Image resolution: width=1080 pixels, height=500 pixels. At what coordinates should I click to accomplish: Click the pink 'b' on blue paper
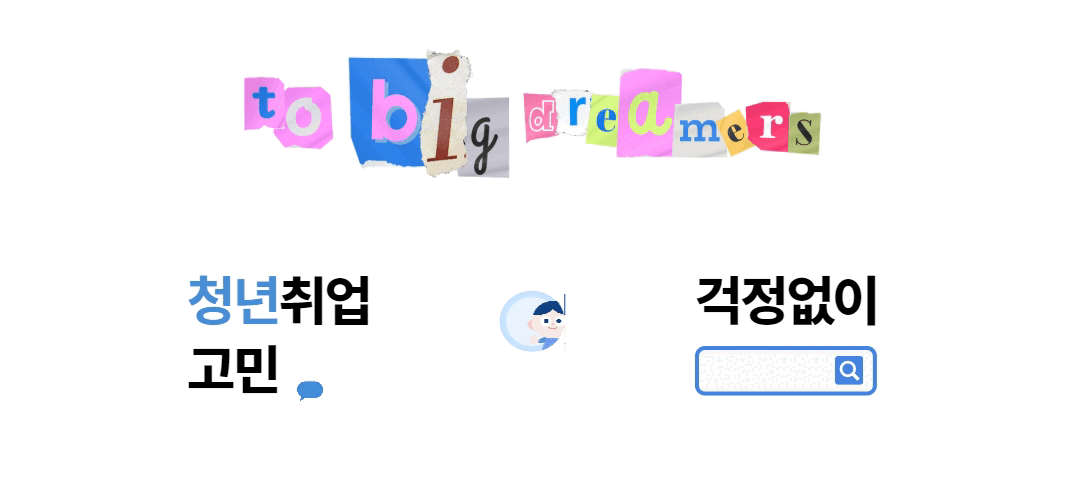(x=390, y=114)
